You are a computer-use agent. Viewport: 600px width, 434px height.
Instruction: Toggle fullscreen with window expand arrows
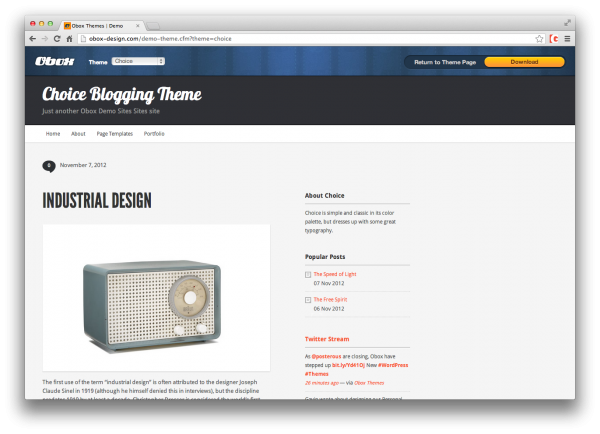tap(567, 23)
